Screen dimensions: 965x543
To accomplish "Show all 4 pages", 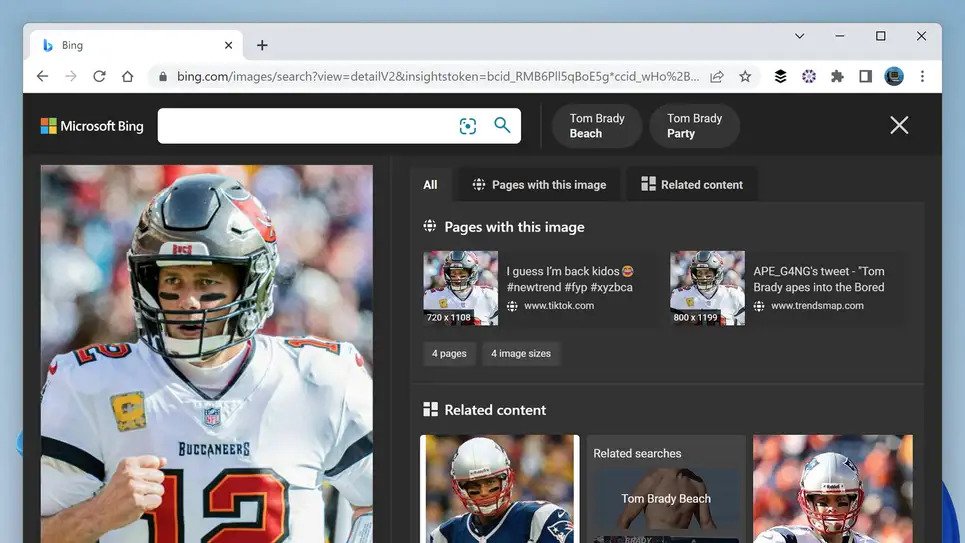I will tap(449, 353).
